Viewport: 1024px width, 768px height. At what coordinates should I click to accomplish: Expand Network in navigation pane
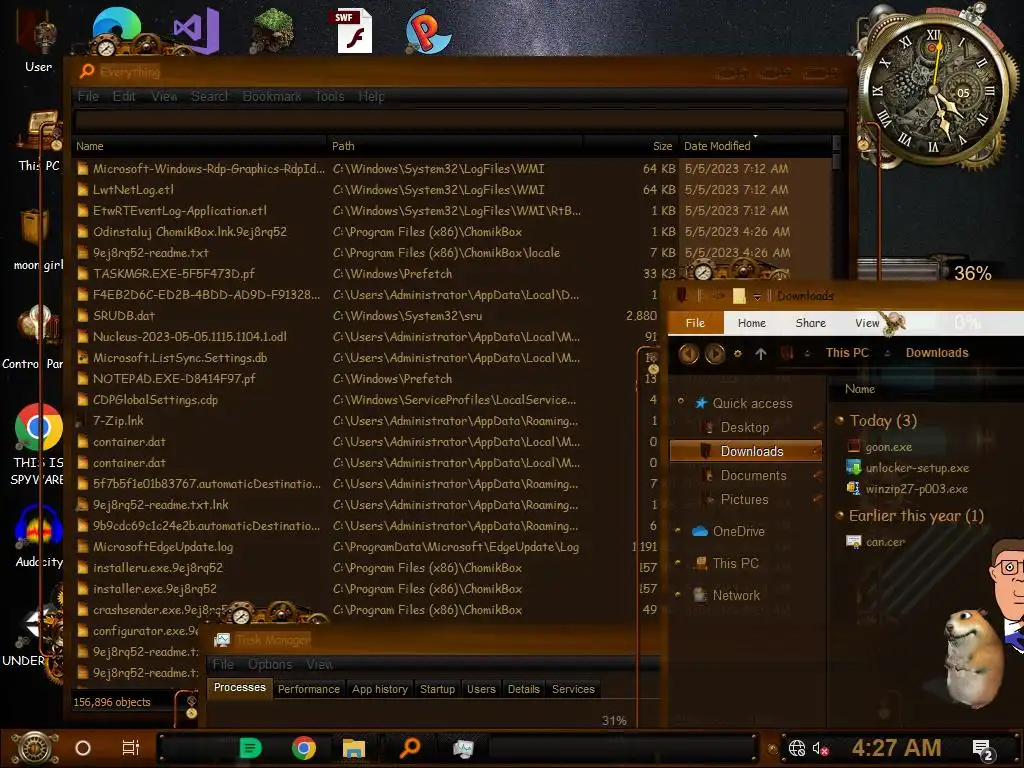[678, 594]
